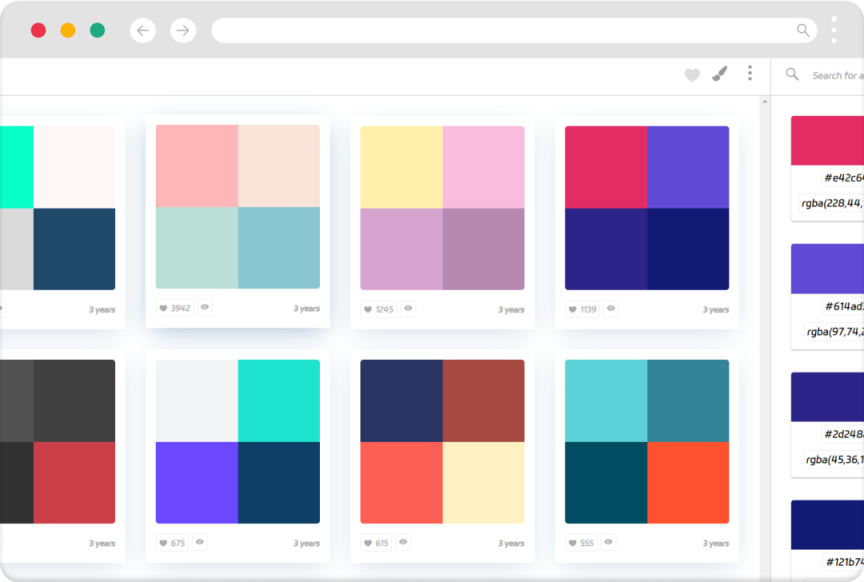Like the palette with 615 hearts
Image resolution: width=864 pixels, height=582 pixels.
tap(376, 543)
